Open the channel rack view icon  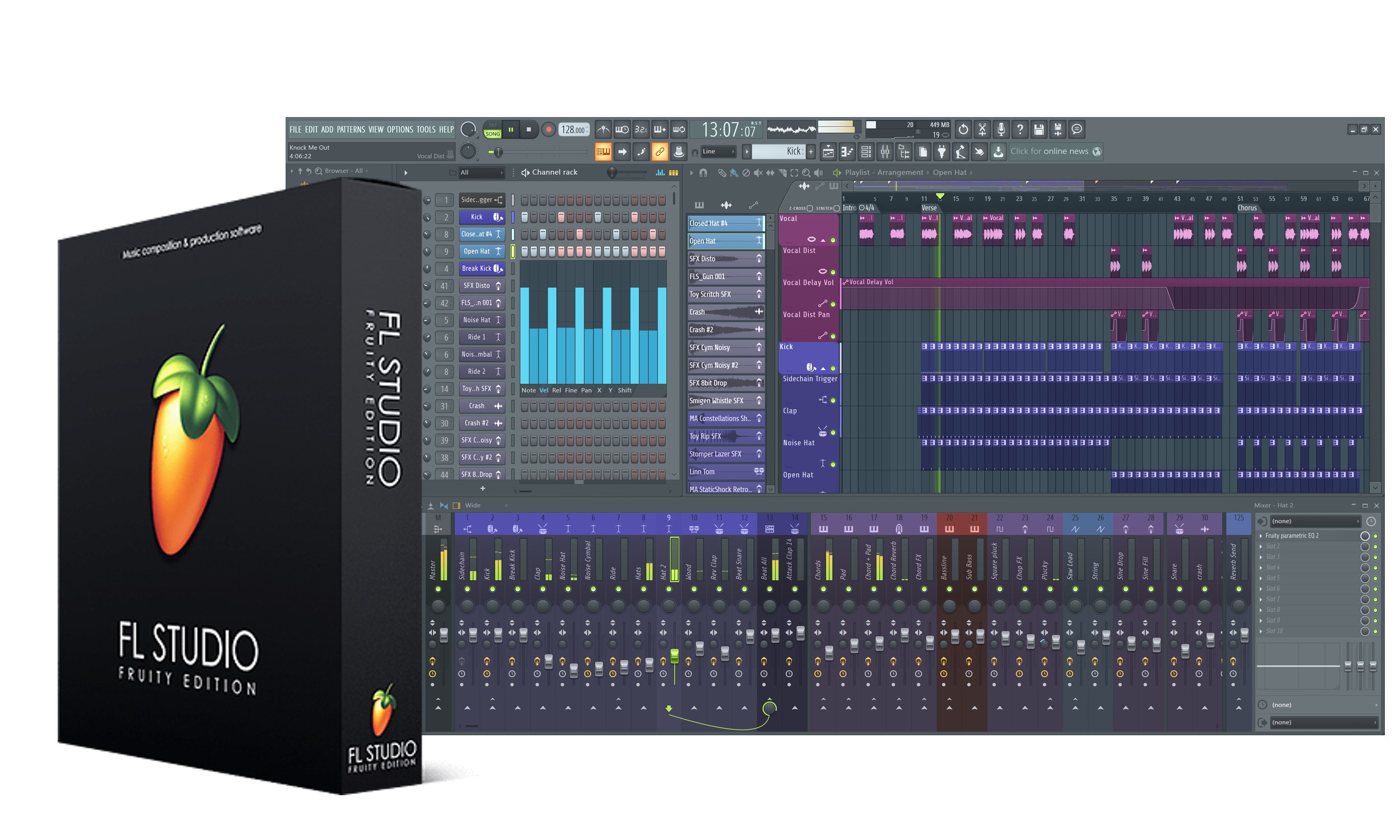coord(866,152)
